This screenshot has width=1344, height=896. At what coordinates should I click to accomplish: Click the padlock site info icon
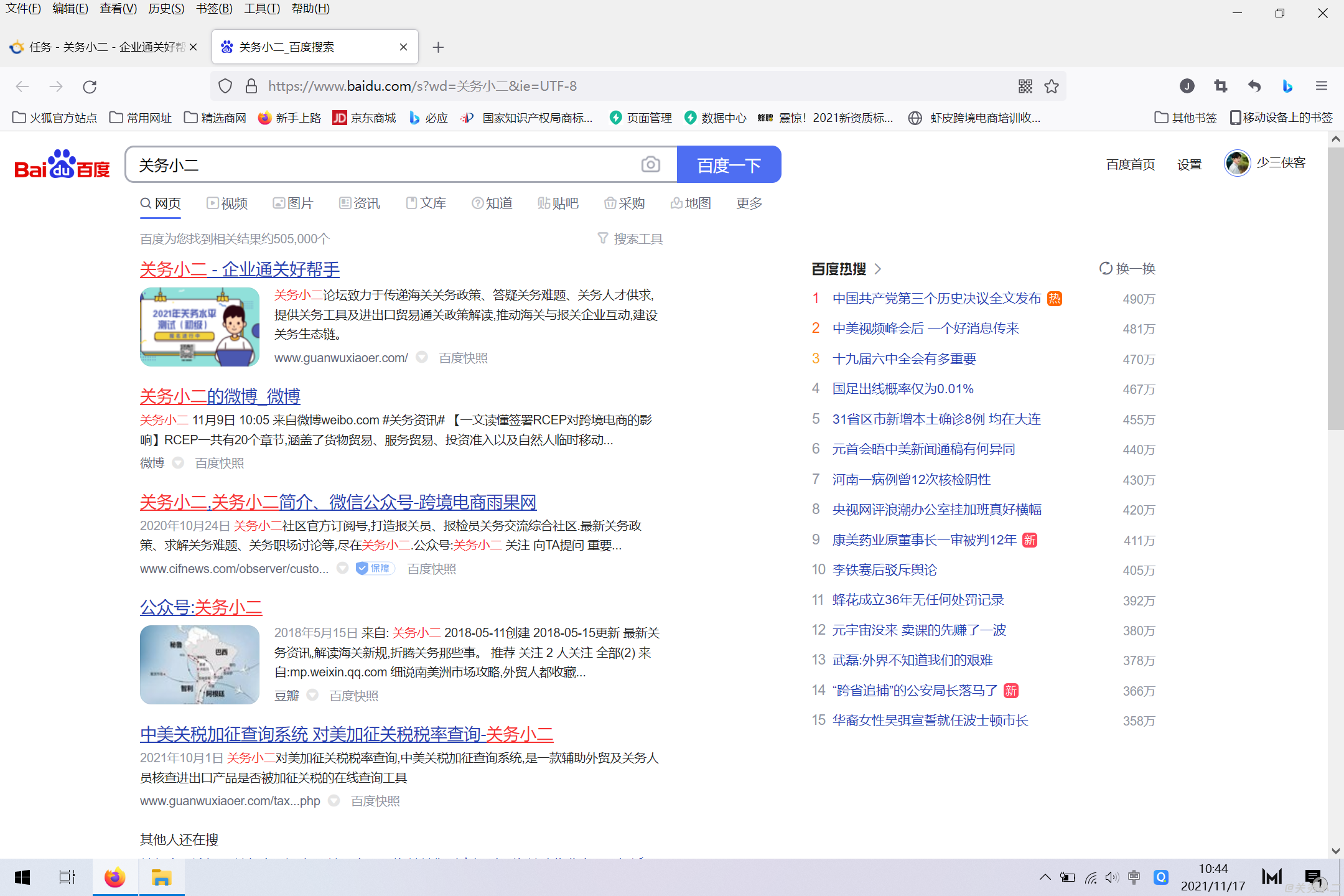251,86
